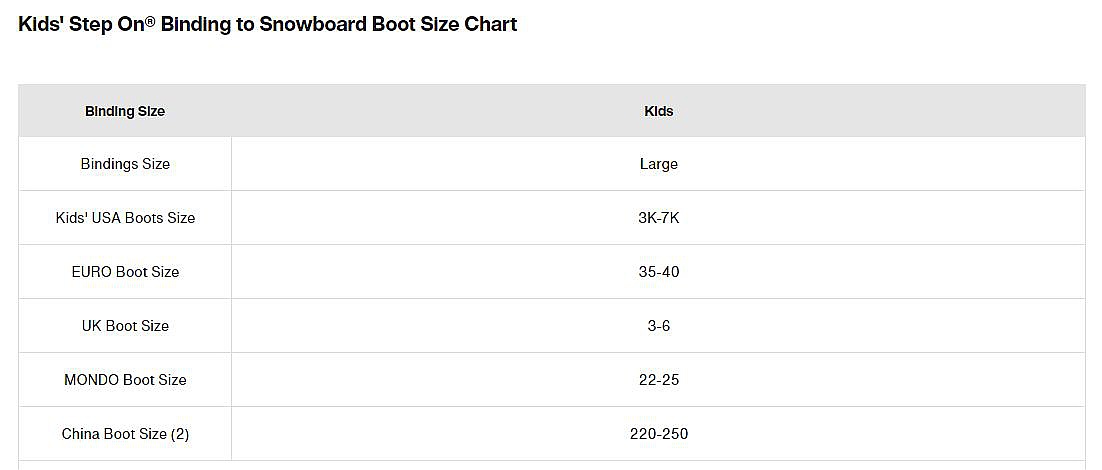
Task: Click the "3K-7K" USA boot size value
Action: coord(658,218)
